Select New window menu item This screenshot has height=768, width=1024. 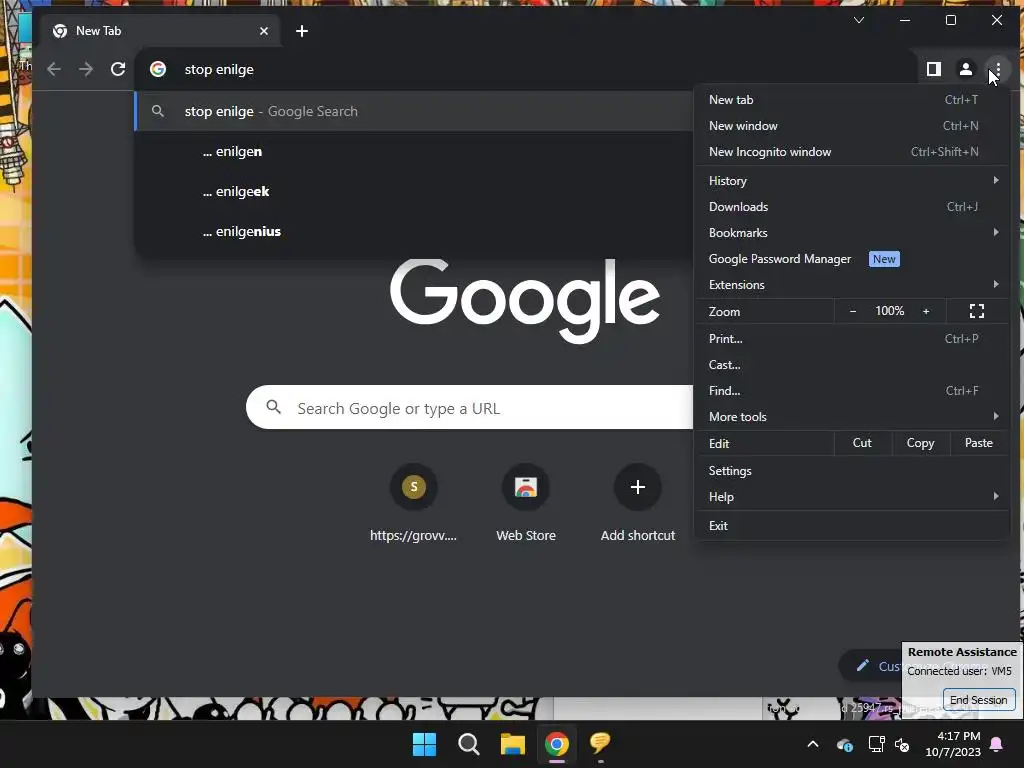click(x=853, y=126)
